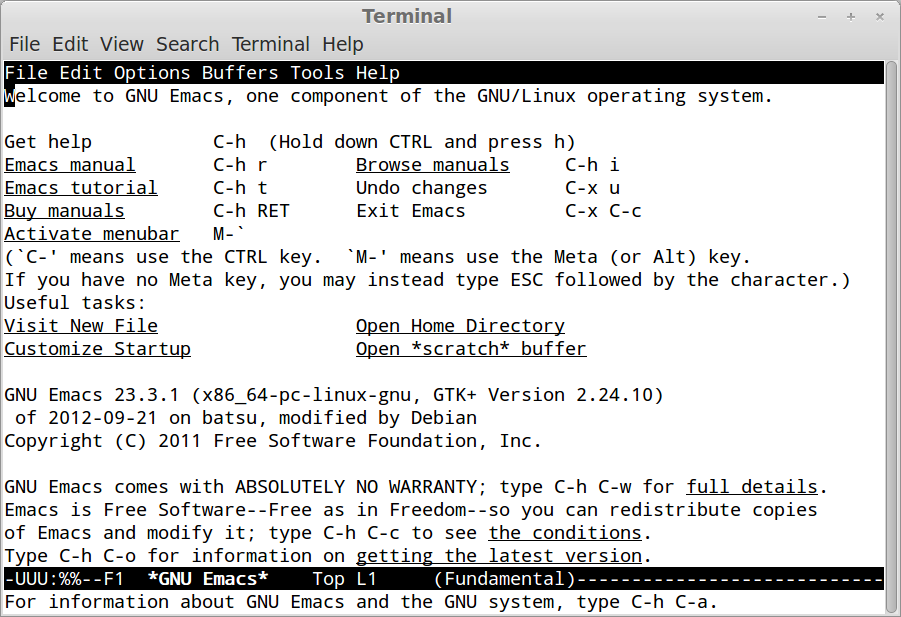Open Emacs Buffers menu

point(240,73)
